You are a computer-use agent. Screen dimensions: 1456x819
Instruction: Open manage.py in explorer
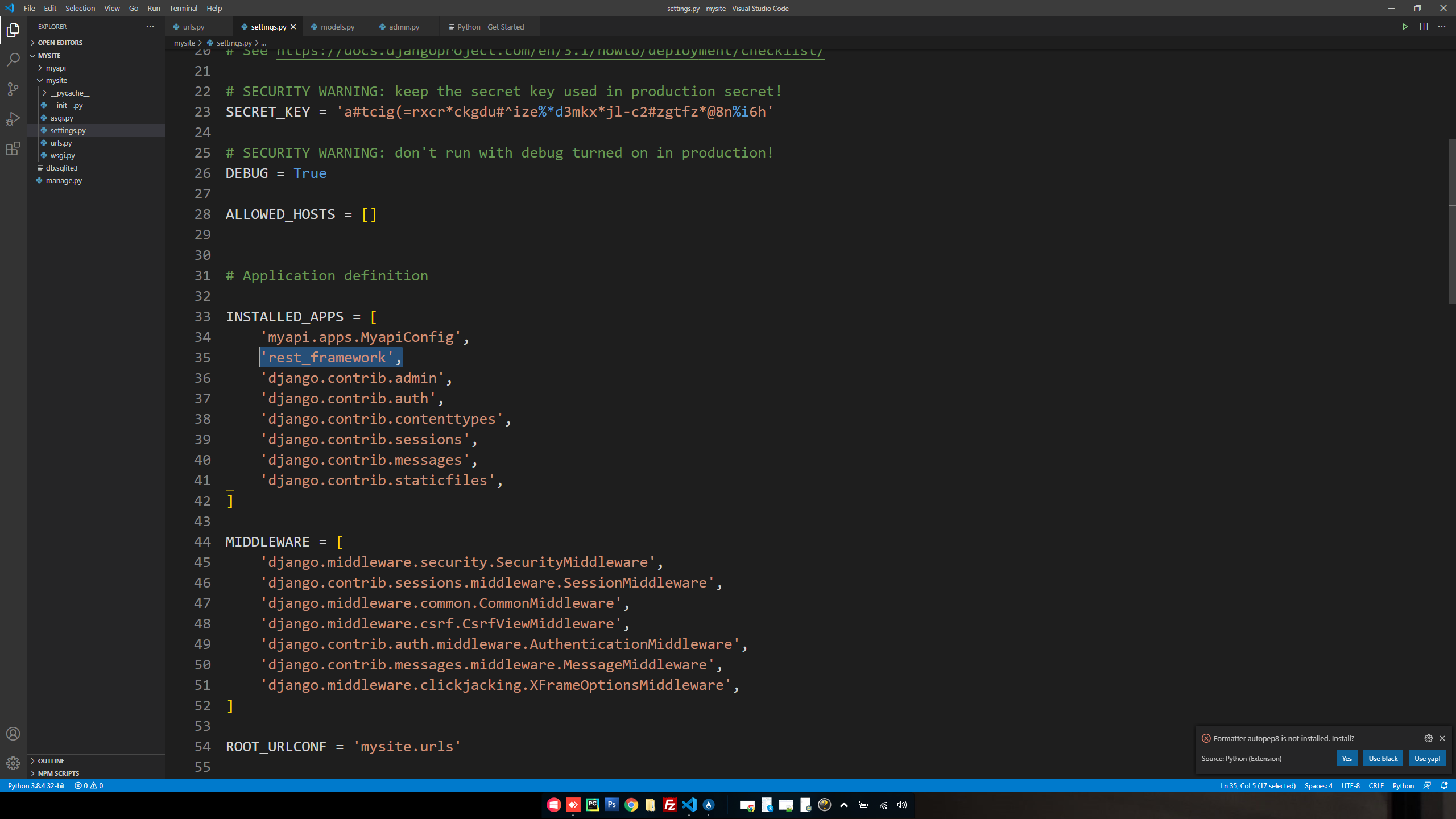96,180
